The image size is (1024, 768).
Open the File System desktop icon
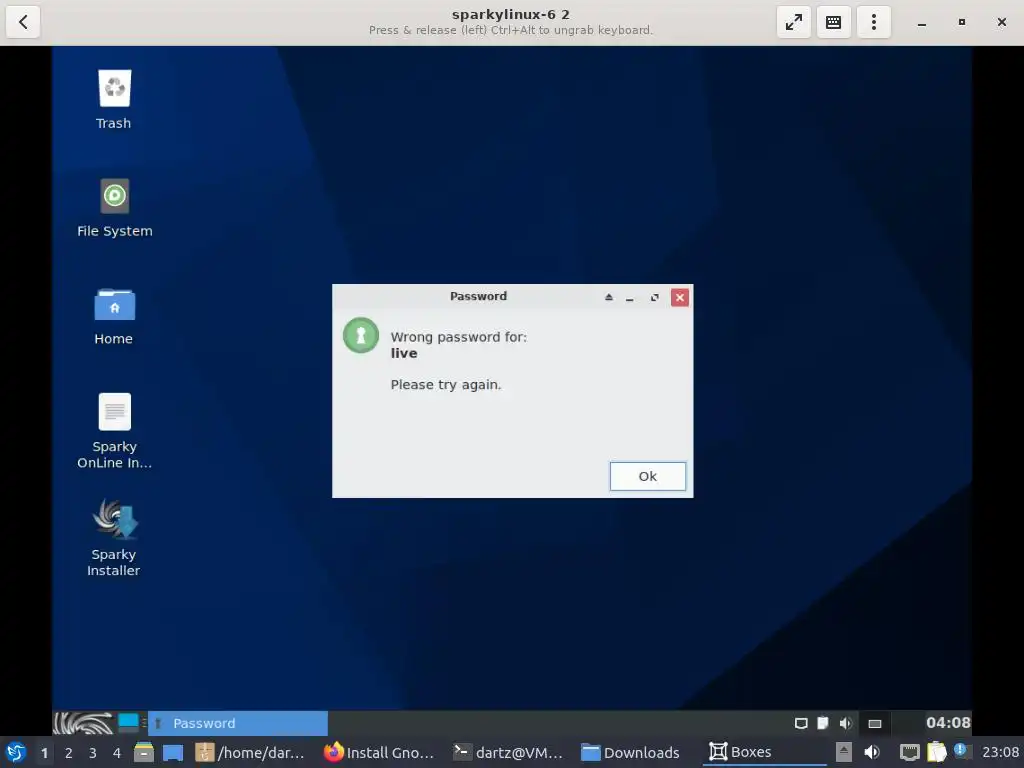pos(114,208)
